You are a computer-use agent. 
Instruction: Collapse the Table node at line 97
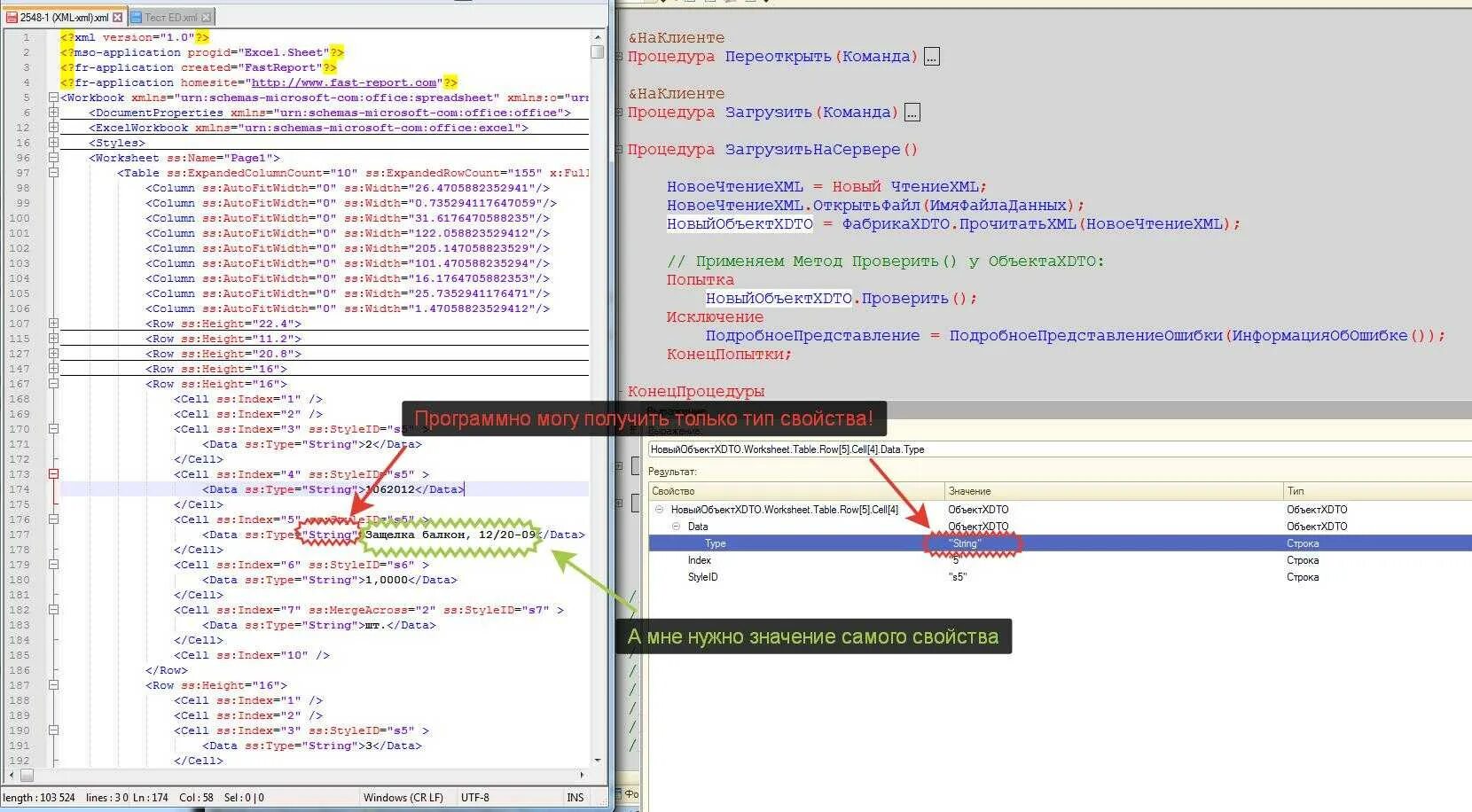tap(53, 173)
